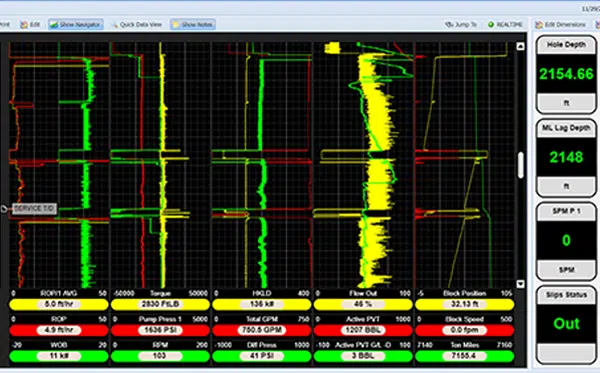Click the Flow Out track label
600x373 pixels.
(363, 293)
